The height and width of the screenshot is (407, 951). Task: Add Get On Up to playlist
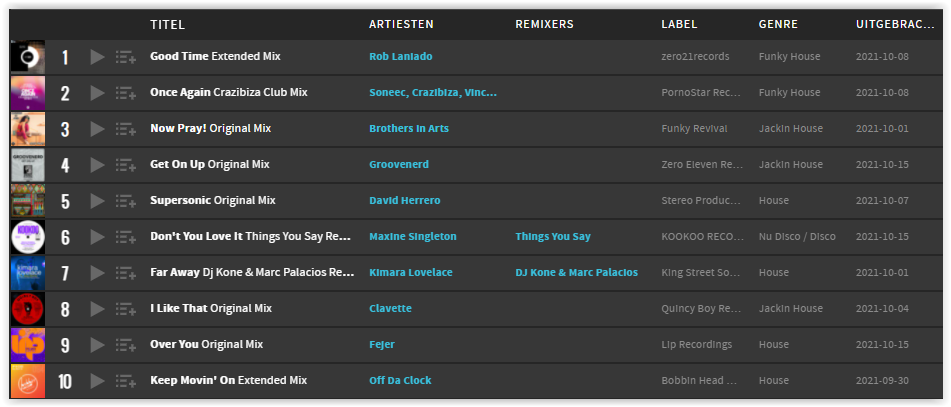[126, 165]
